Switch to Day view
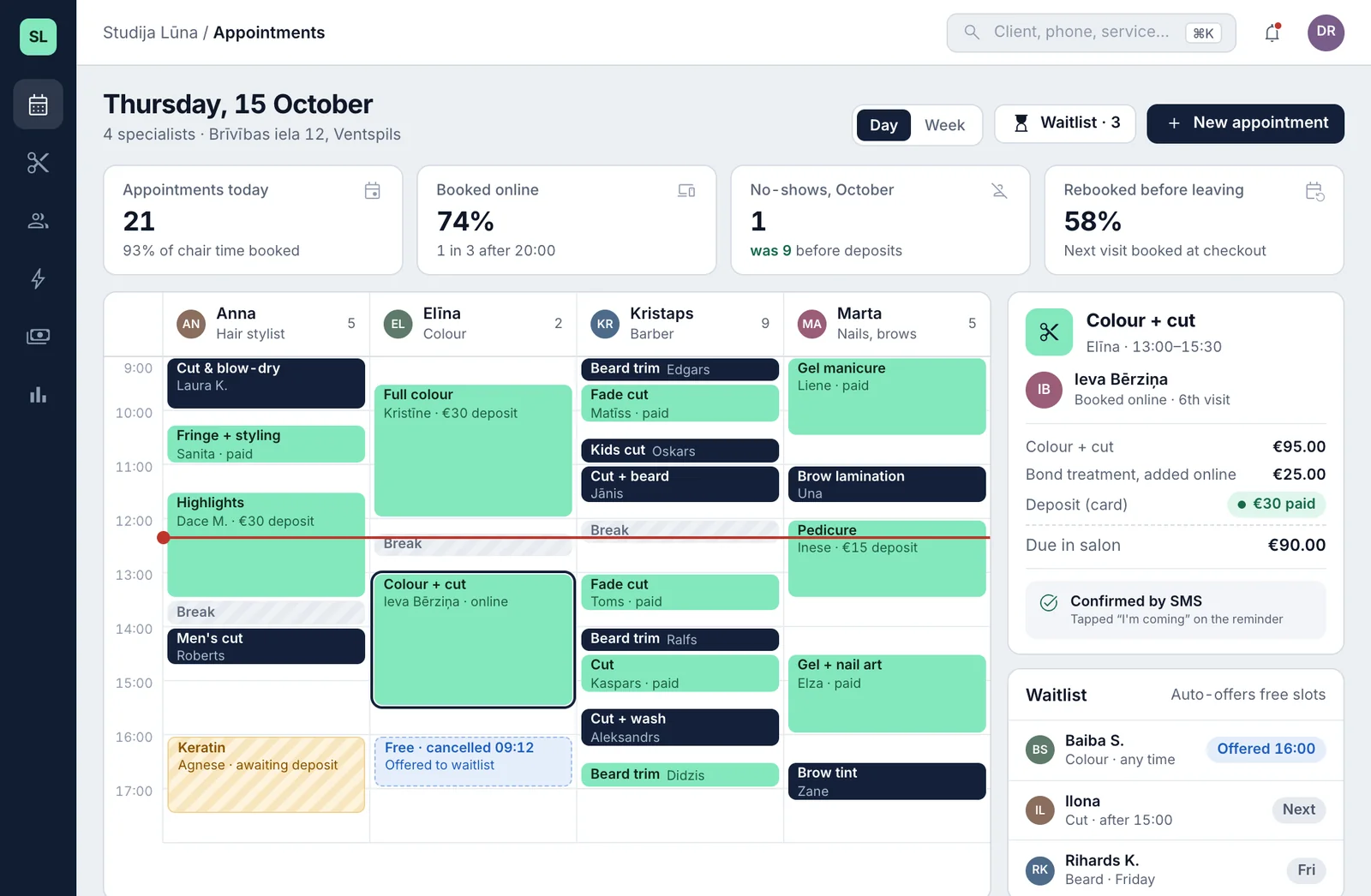This screenshot has height=896, width=1371. coord(883,125)
